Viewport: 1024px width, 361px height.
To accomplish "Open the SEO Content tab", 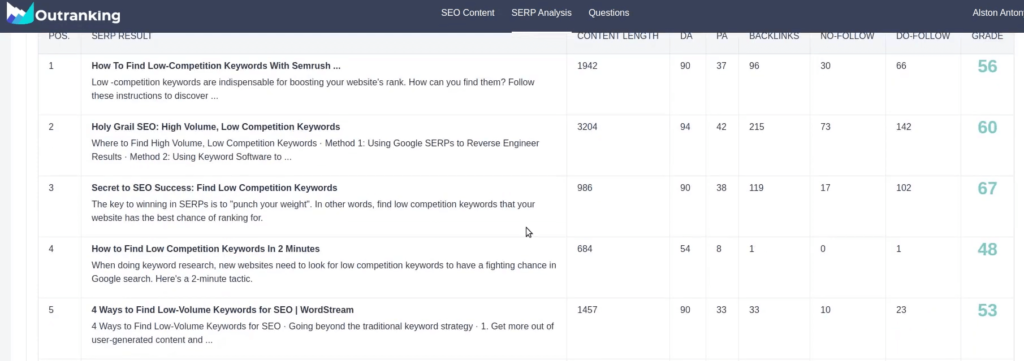I will 468,12.
